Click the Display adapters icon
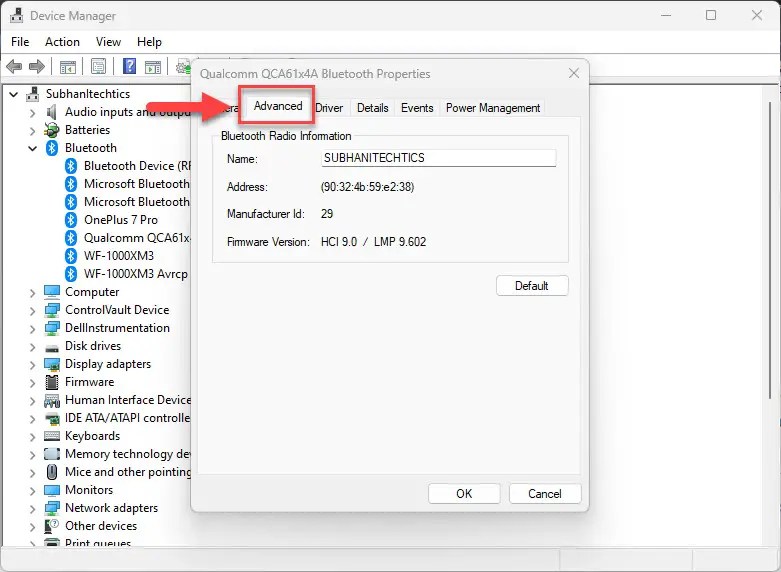This screenshot has height=572, width=781. click(x=52, y=364)
